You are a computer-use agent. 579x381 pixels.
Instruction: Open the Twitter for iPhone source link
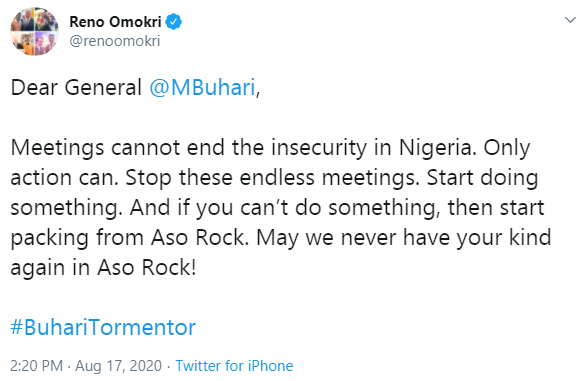234,366
